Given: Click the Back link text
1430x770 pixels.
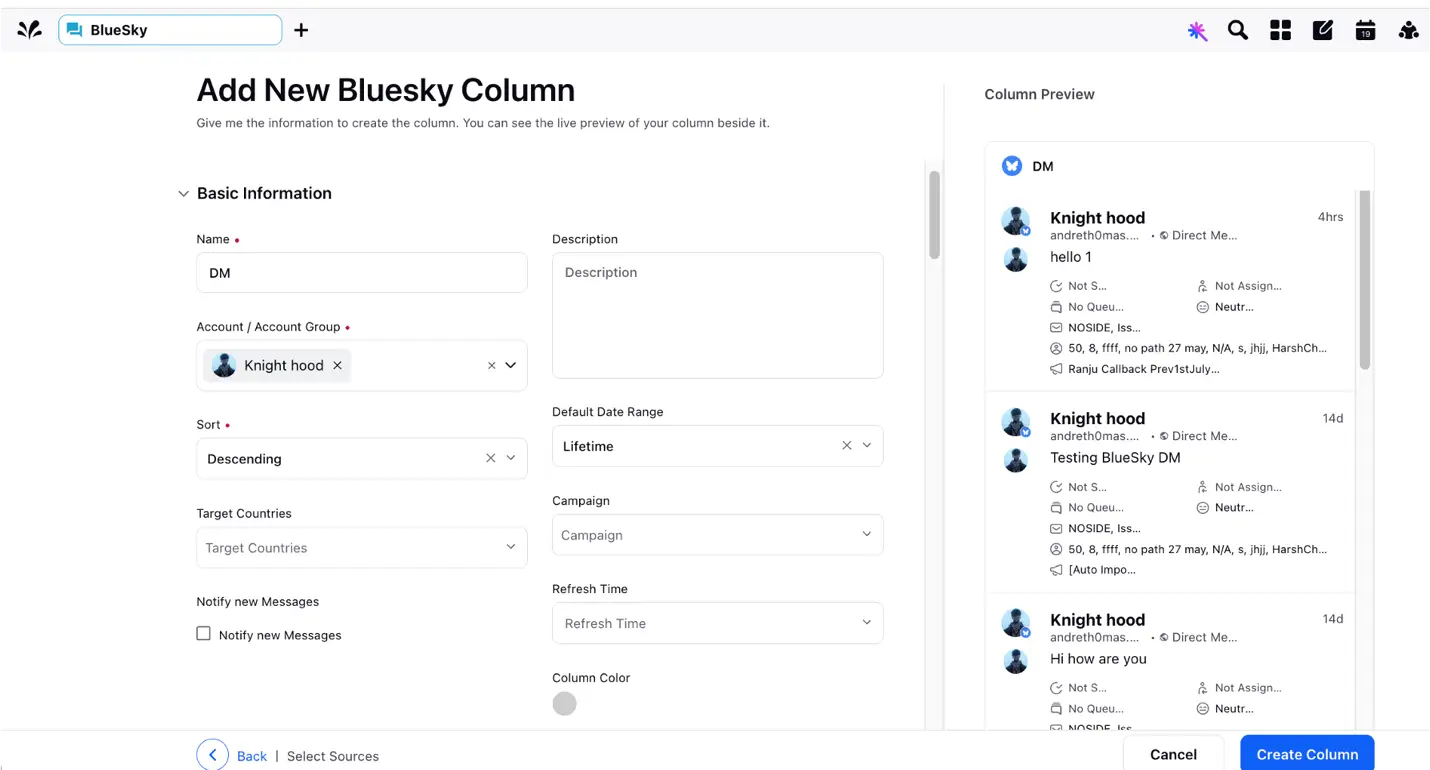Looking at the screenshot, I should pos(252,756).
